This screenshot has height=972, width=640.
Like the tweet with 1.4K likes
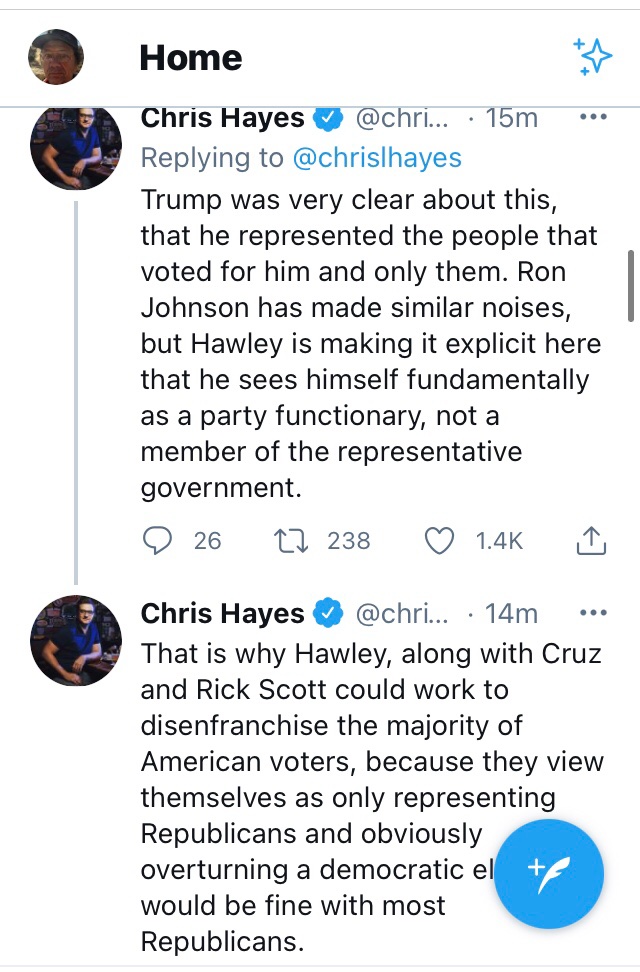[440, 541]
